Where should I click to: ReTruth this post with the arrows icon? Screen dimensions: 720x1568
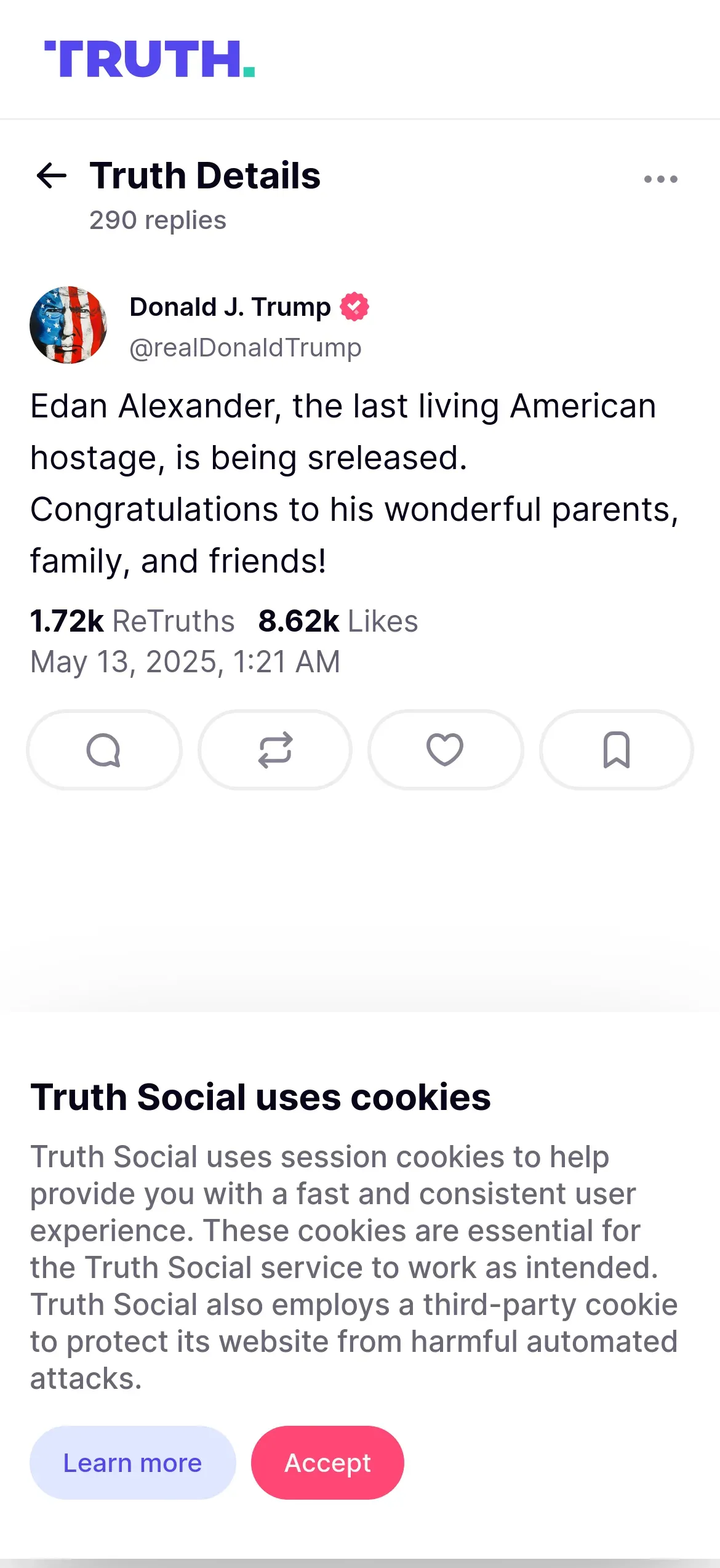coord(275,750)
